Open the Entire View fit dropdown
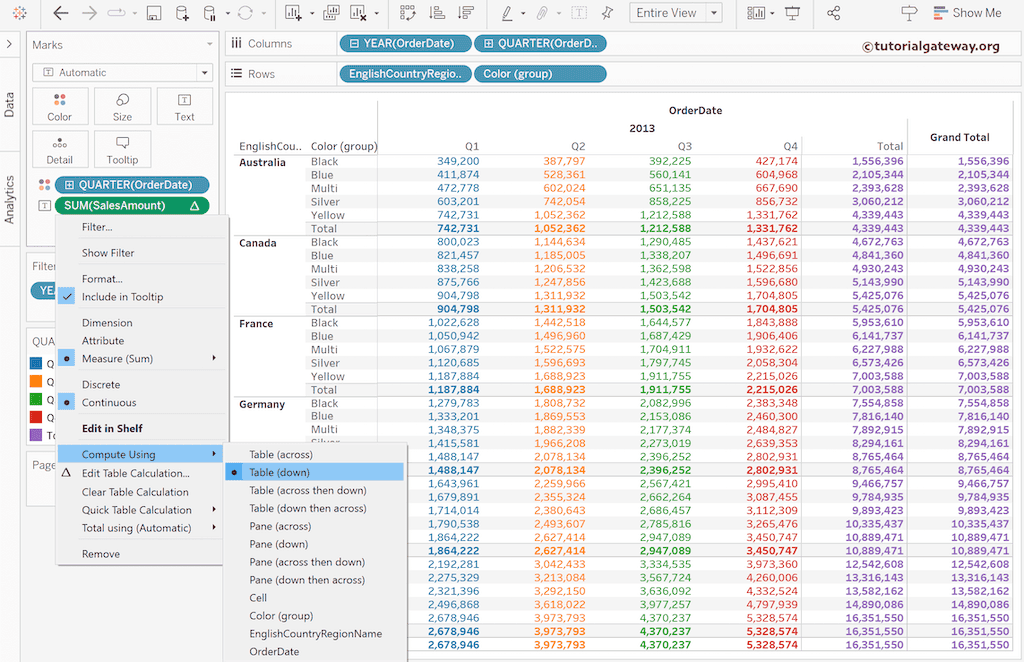 click(675, 13)
